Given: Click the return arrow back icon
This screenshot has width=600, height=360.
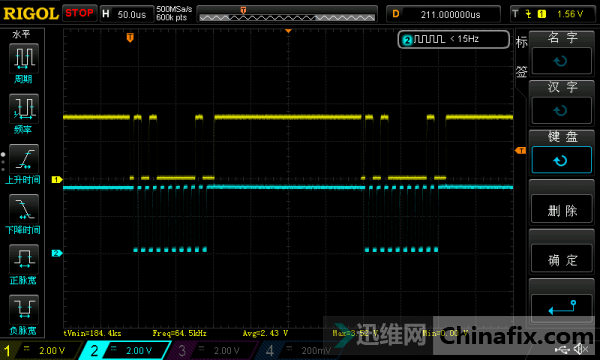Looking at the screenshot, I should pos(561,307).
